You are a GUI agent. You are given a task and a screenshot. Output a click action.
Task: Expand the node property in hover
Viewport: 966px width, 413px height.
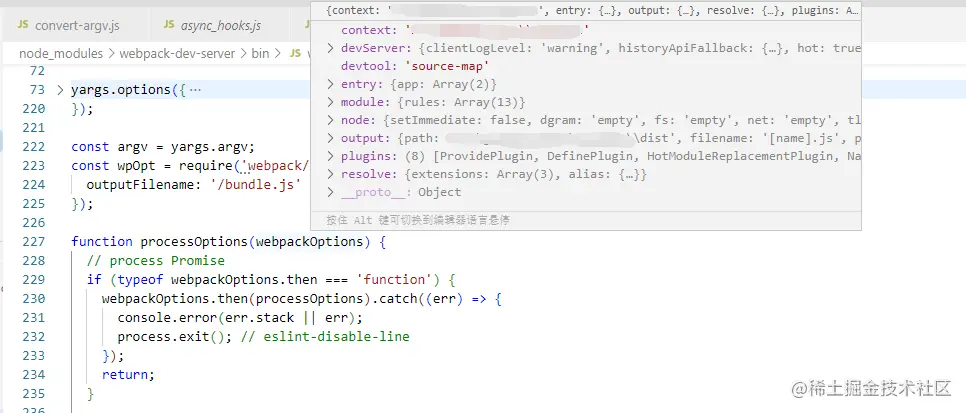330,120
